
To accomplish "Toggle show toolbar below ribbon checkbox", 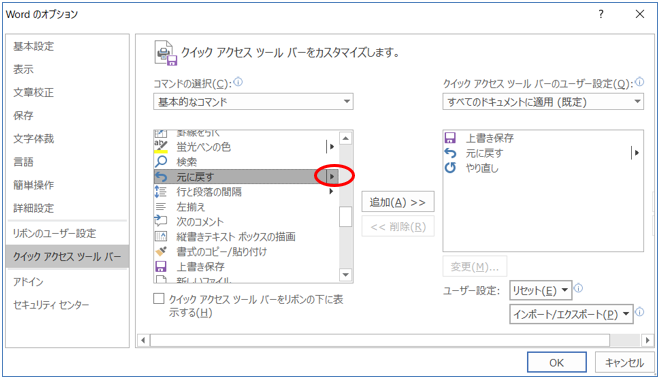I will [x=159, y=299].
